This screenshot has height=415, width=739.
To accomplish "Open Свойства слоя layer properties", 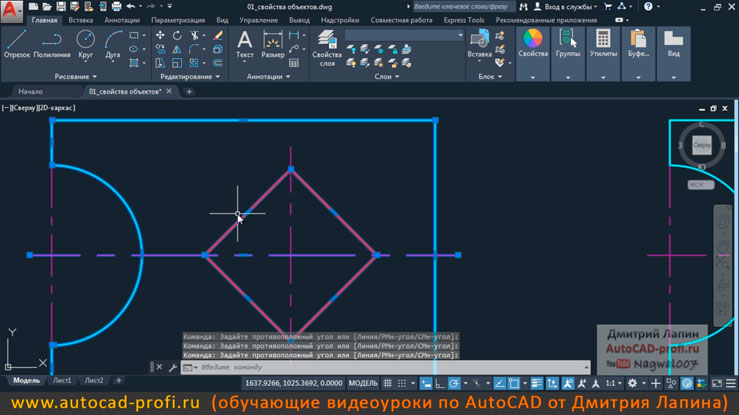I will 327,48.
